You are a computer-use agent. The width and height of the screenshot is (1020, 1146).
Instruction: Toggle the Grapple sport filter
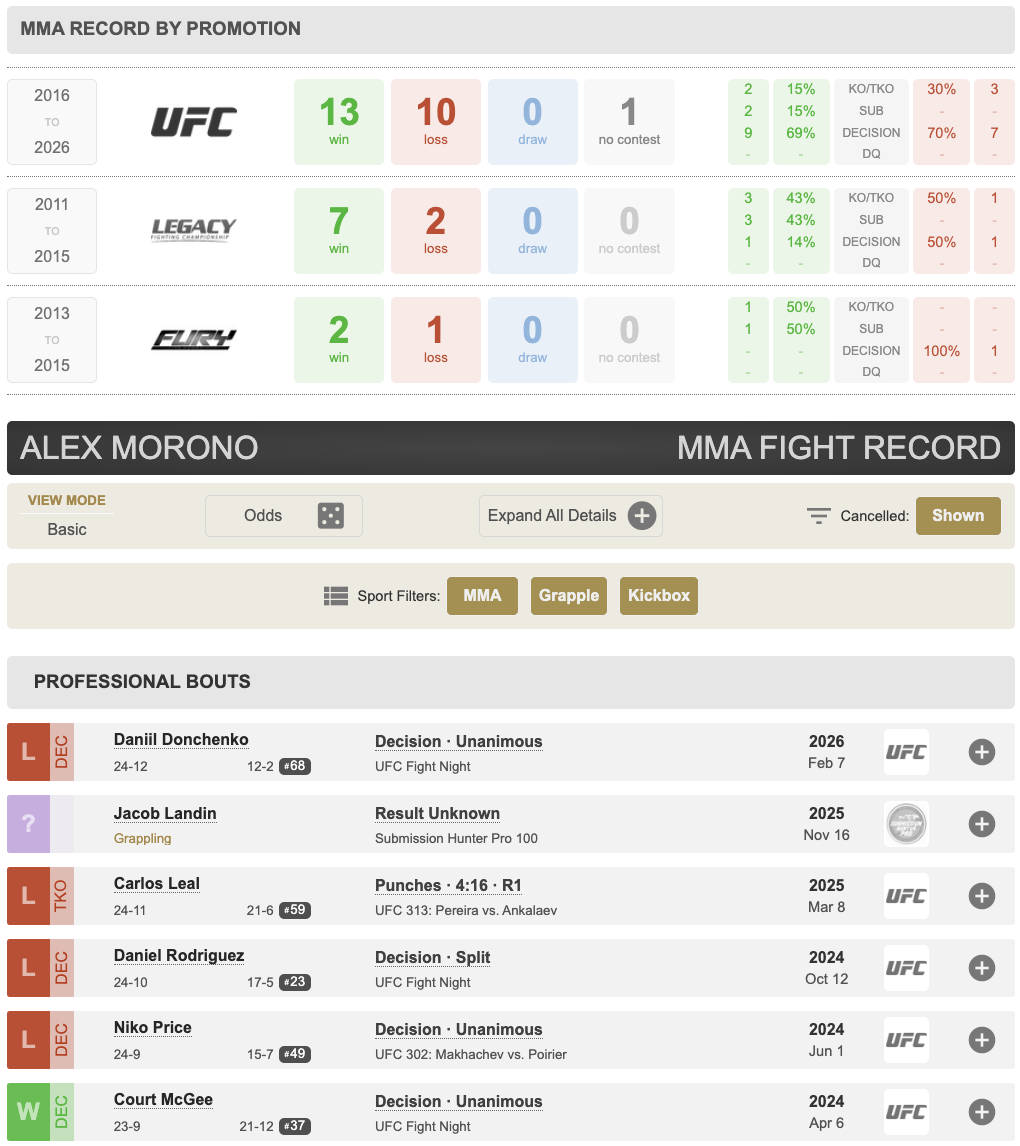point(568,596)
